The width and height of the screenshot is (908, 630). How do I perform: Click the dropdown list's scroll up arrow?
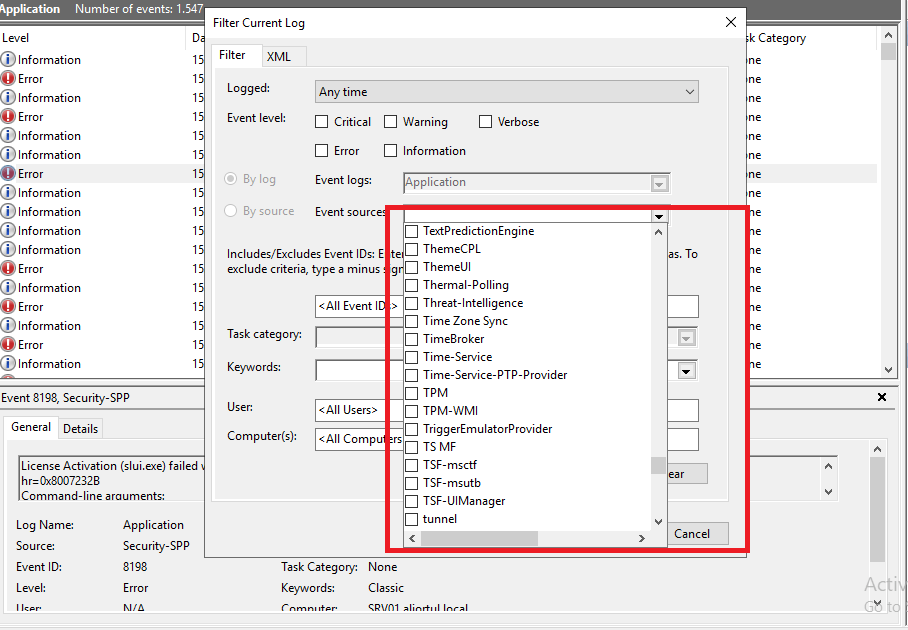point(658,232)
